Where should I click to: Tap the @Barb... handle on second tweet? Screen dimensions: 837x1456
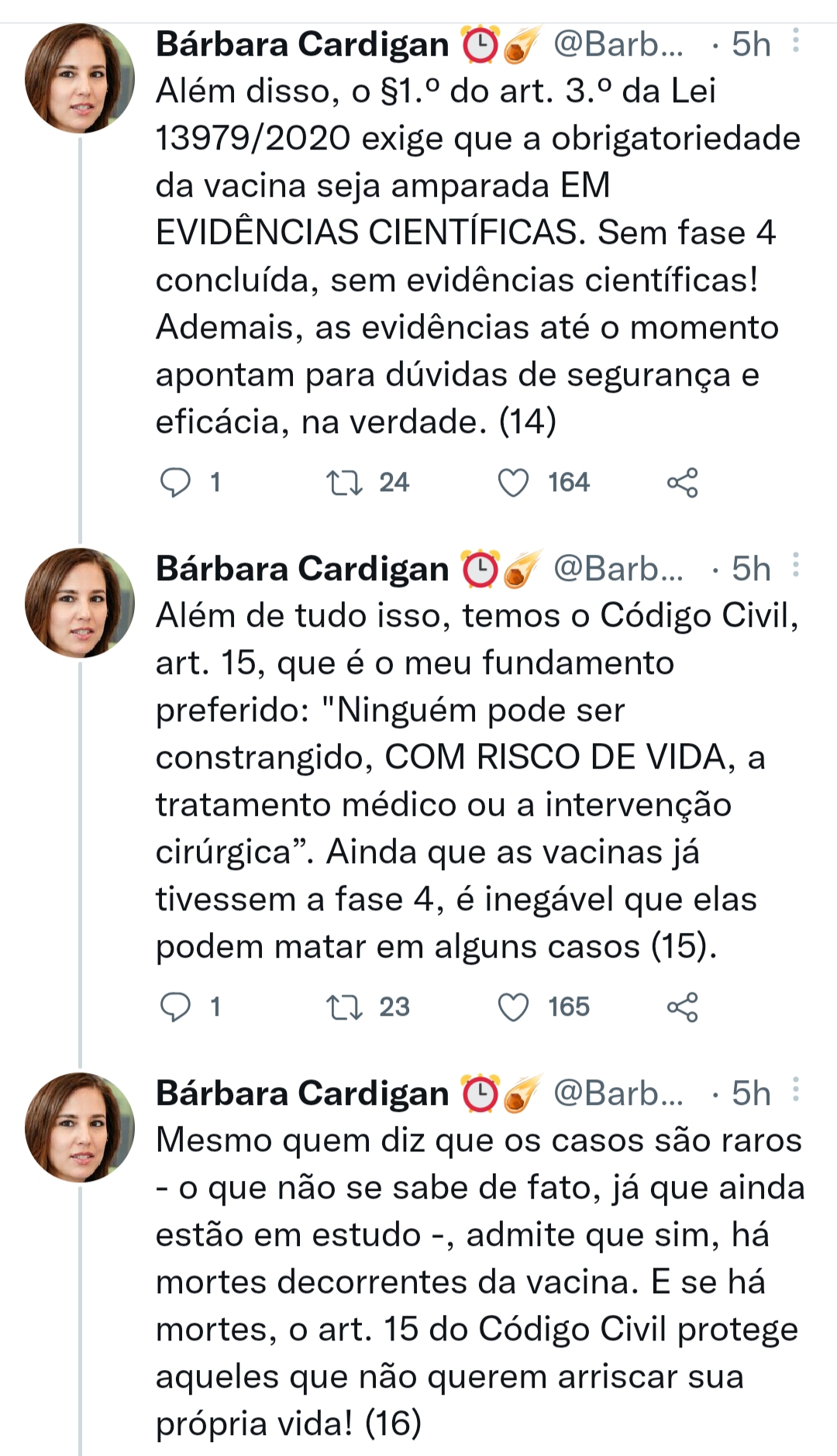(618, 570)
